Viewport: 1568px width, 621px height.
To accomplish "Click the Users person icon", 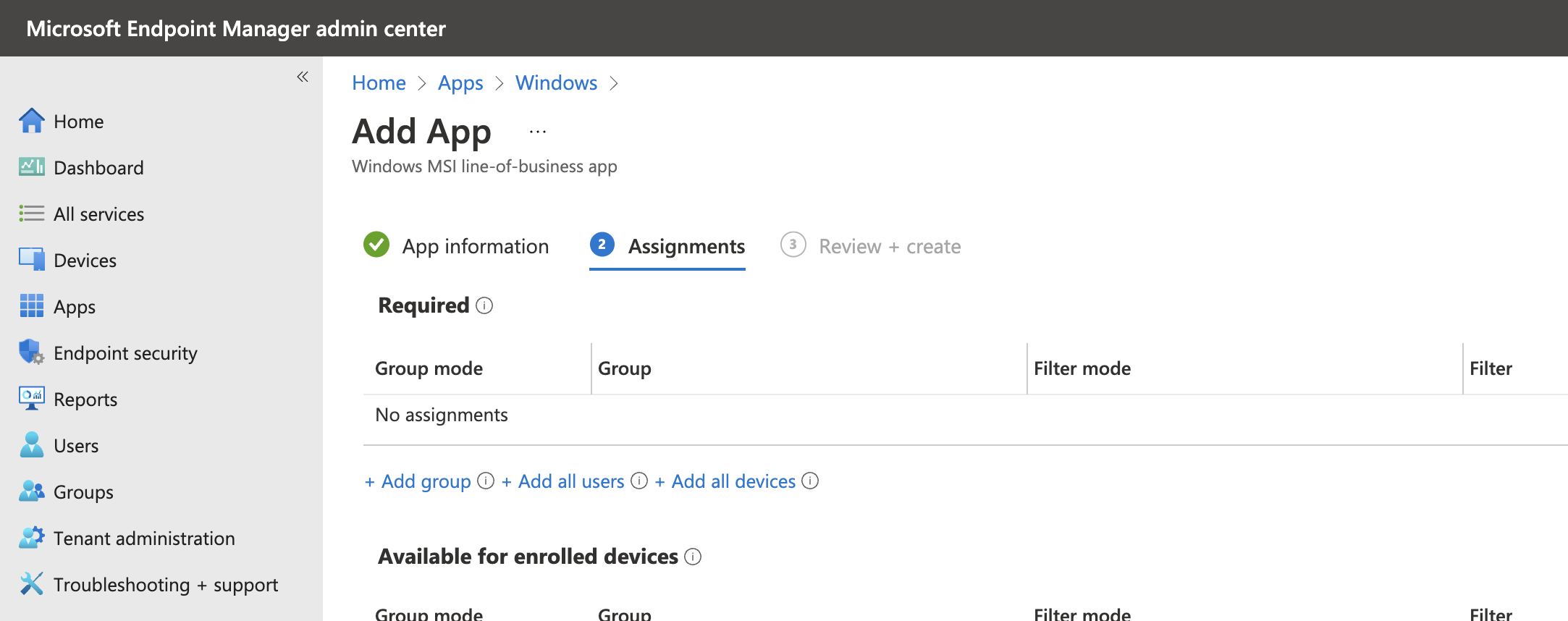I will tap(31, 445).
